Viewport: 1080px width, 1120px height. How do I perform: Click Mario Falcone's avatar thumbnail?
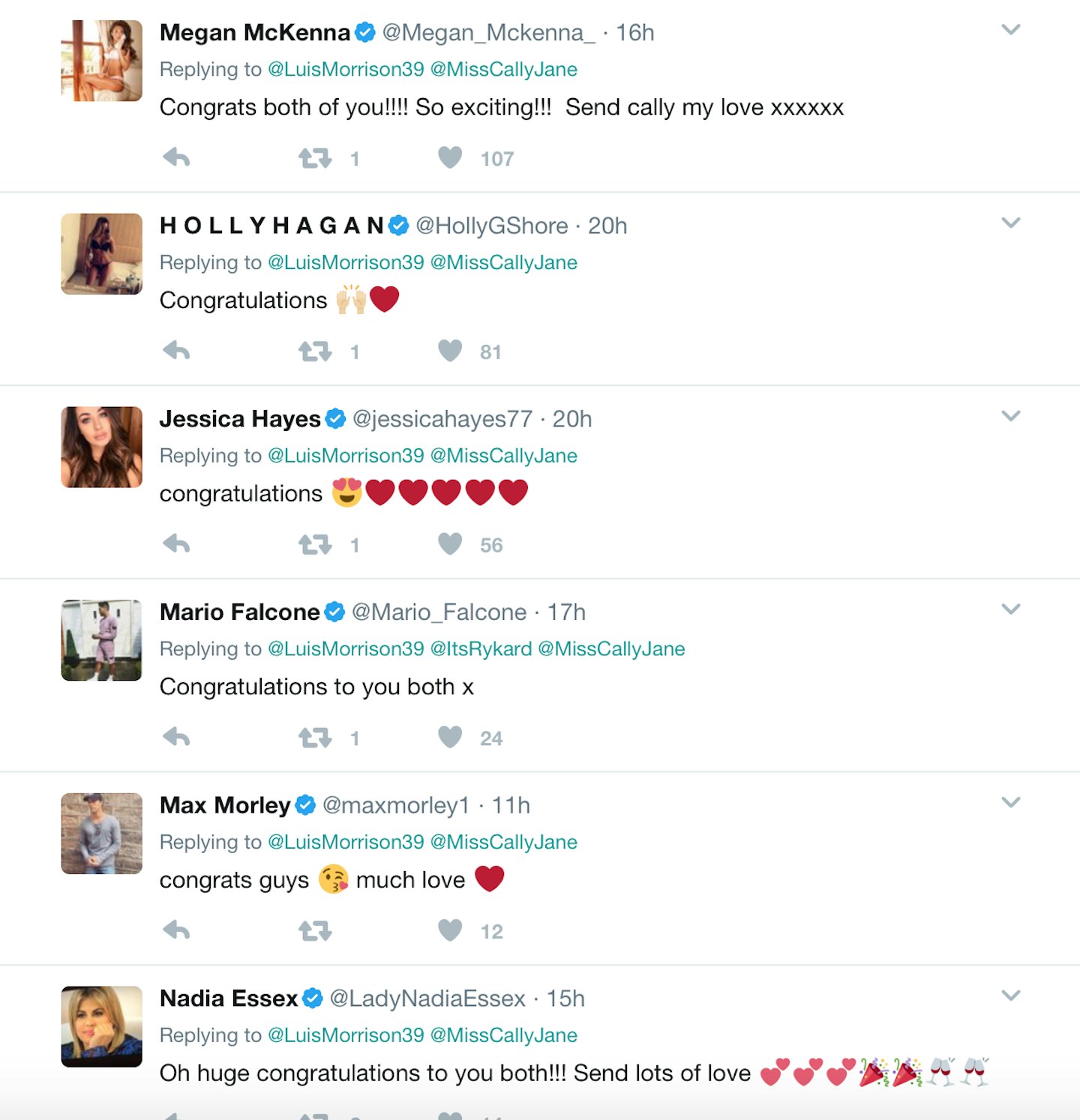click(x=101, y=640)
